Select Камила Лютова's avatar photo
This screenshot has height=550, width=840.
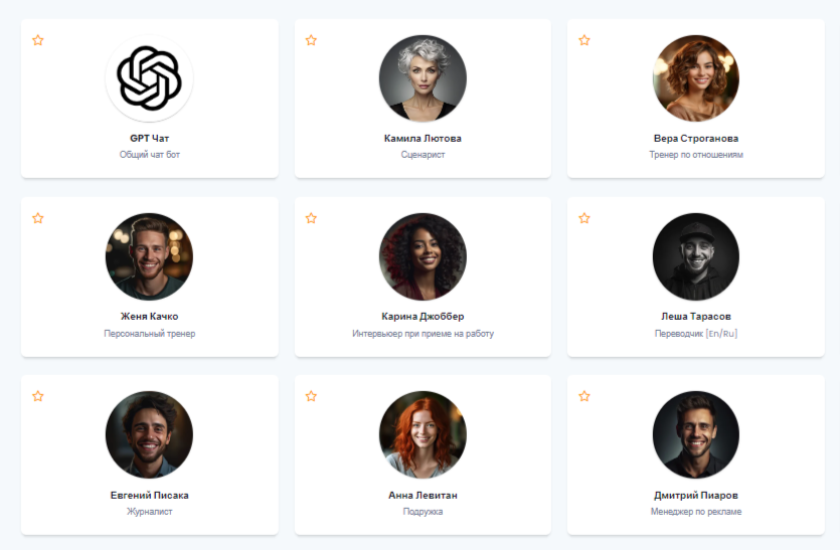tap(423, 79)
